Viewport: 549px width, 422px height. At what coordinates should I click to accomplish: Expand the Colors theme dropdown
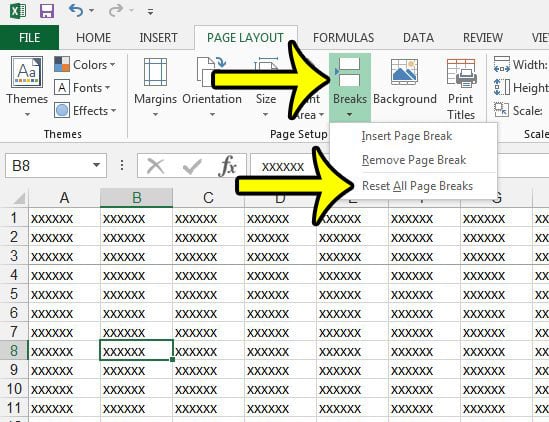[85, 65]
